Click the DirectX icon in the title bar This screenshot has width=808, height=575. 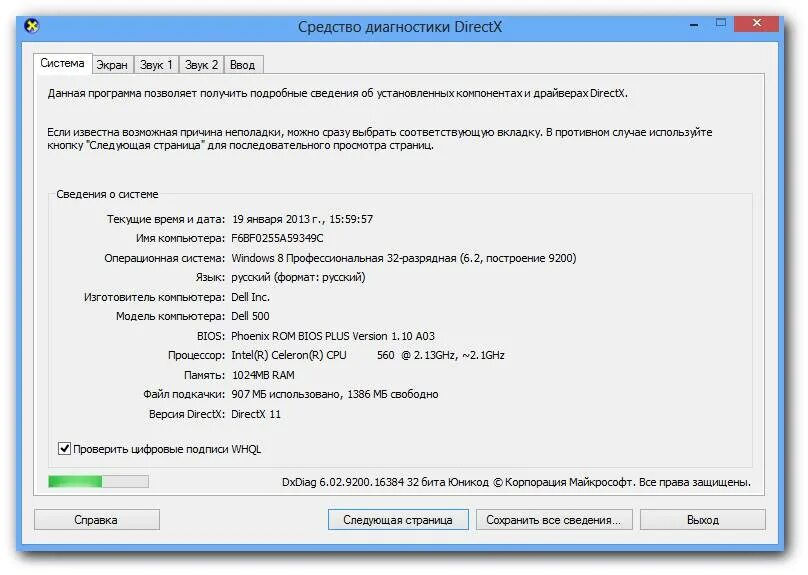click(32, 26)
